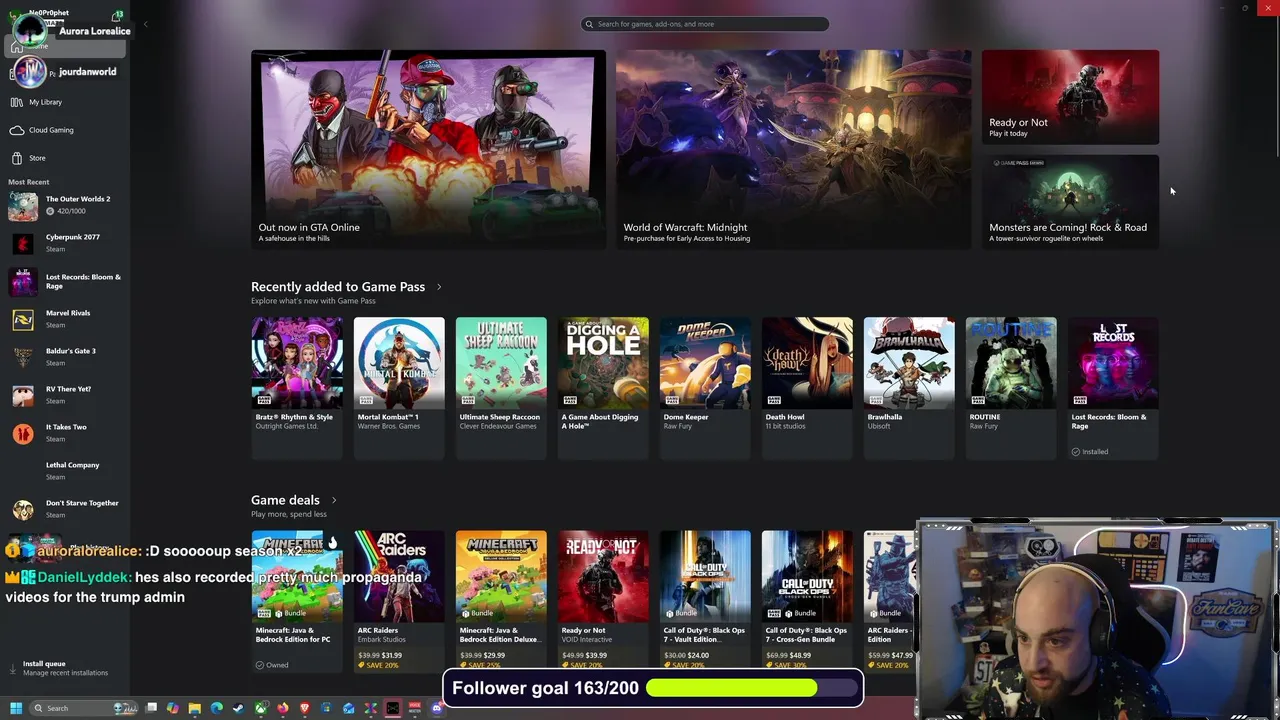Viewport: 1280px width, 720px height.
Task: Open Call of Duty Black Ops 7 Cross-Gen Bundle
Action: pos(807,601)
